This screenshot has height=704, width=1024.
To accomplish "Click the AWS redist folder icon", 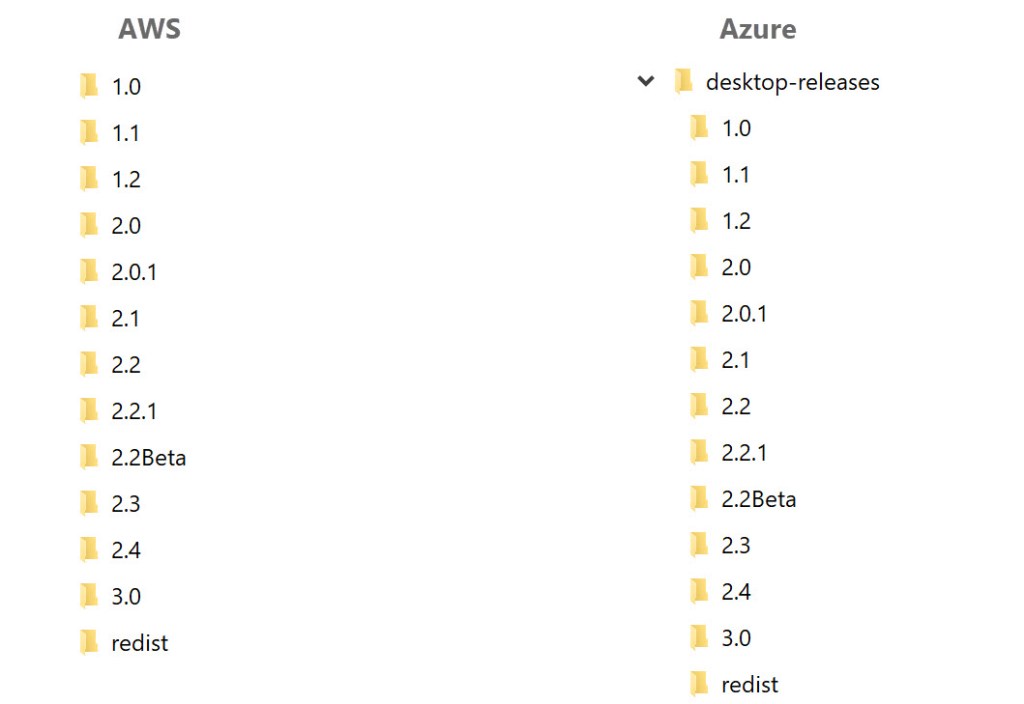I will click(90, 642).
